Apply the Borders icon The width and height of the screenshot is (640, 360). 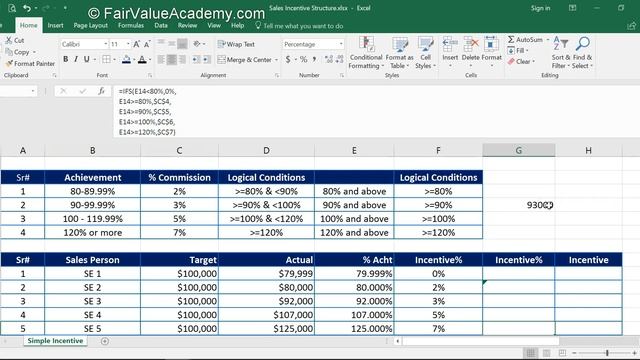106,60
